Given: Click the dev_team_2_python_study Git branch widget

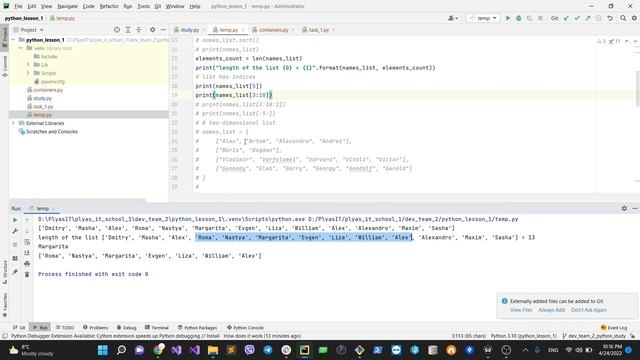Looking at the screenshot, I should click(x=594, y=336).
